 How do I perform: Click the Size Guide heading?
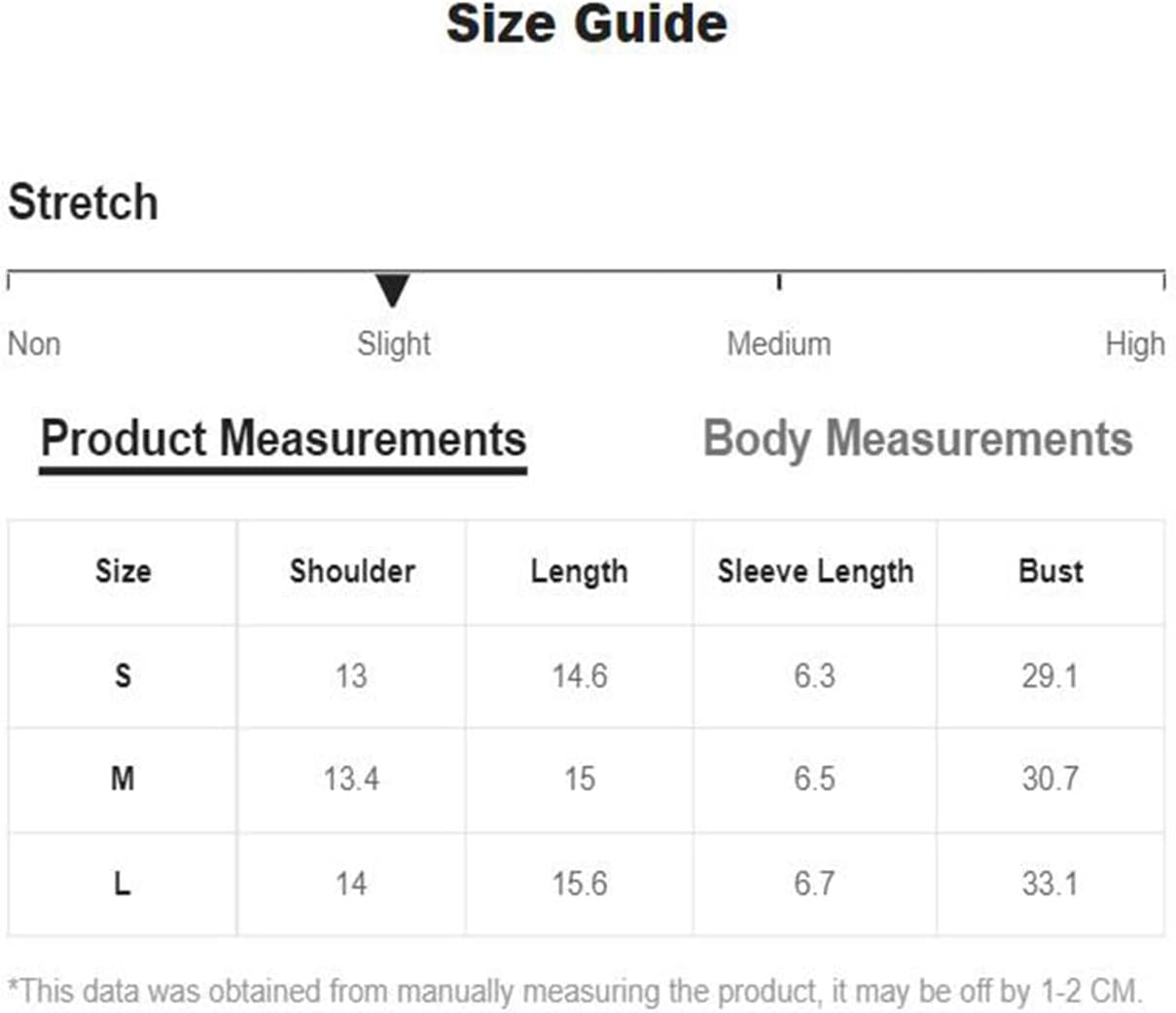[587, 23]
